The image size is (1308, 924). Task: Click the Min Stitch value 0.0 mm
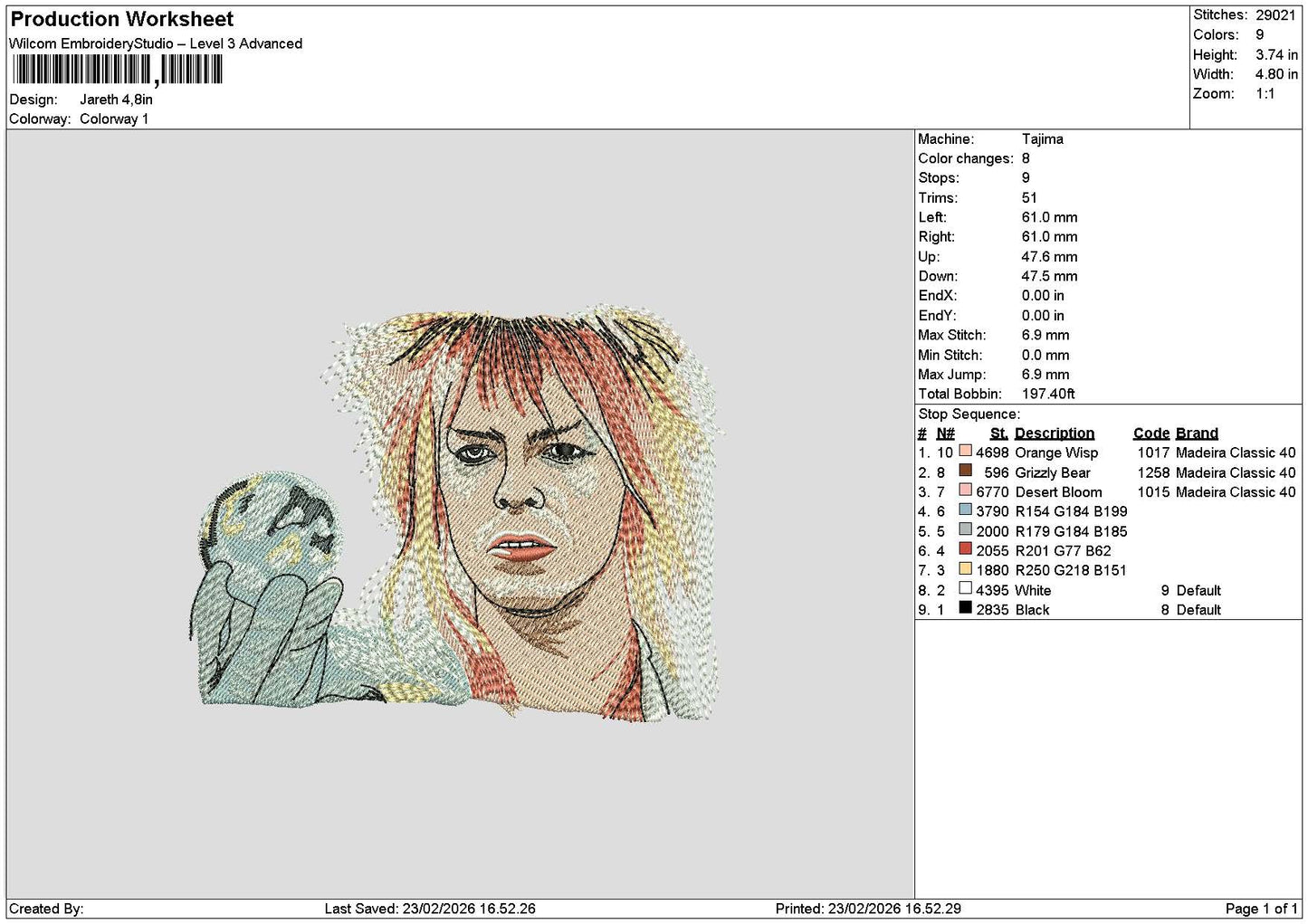click(1045, 355)
